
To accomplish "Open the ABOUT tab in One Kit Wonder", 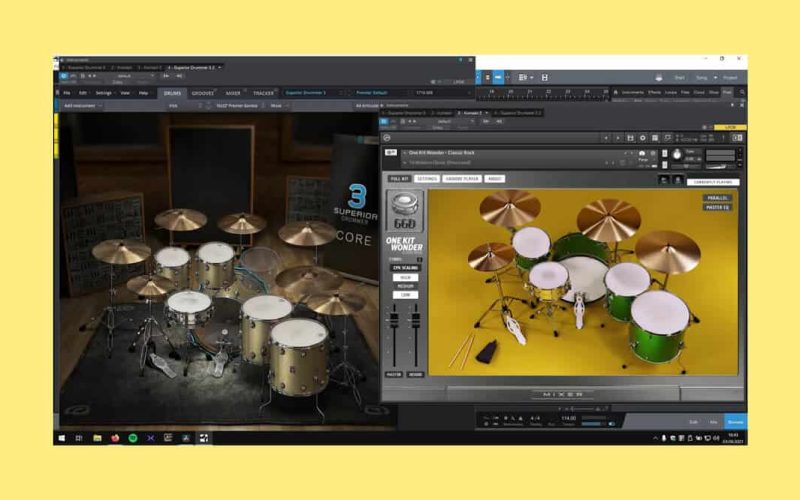I will [x=494, y=179].
